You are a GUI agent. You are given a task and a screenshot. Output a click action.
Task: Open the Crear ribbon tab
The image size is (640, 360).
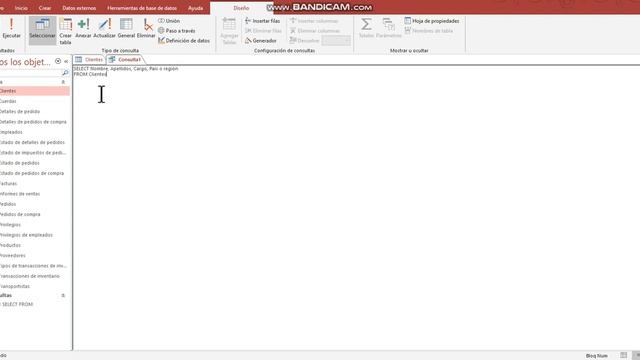45,8
